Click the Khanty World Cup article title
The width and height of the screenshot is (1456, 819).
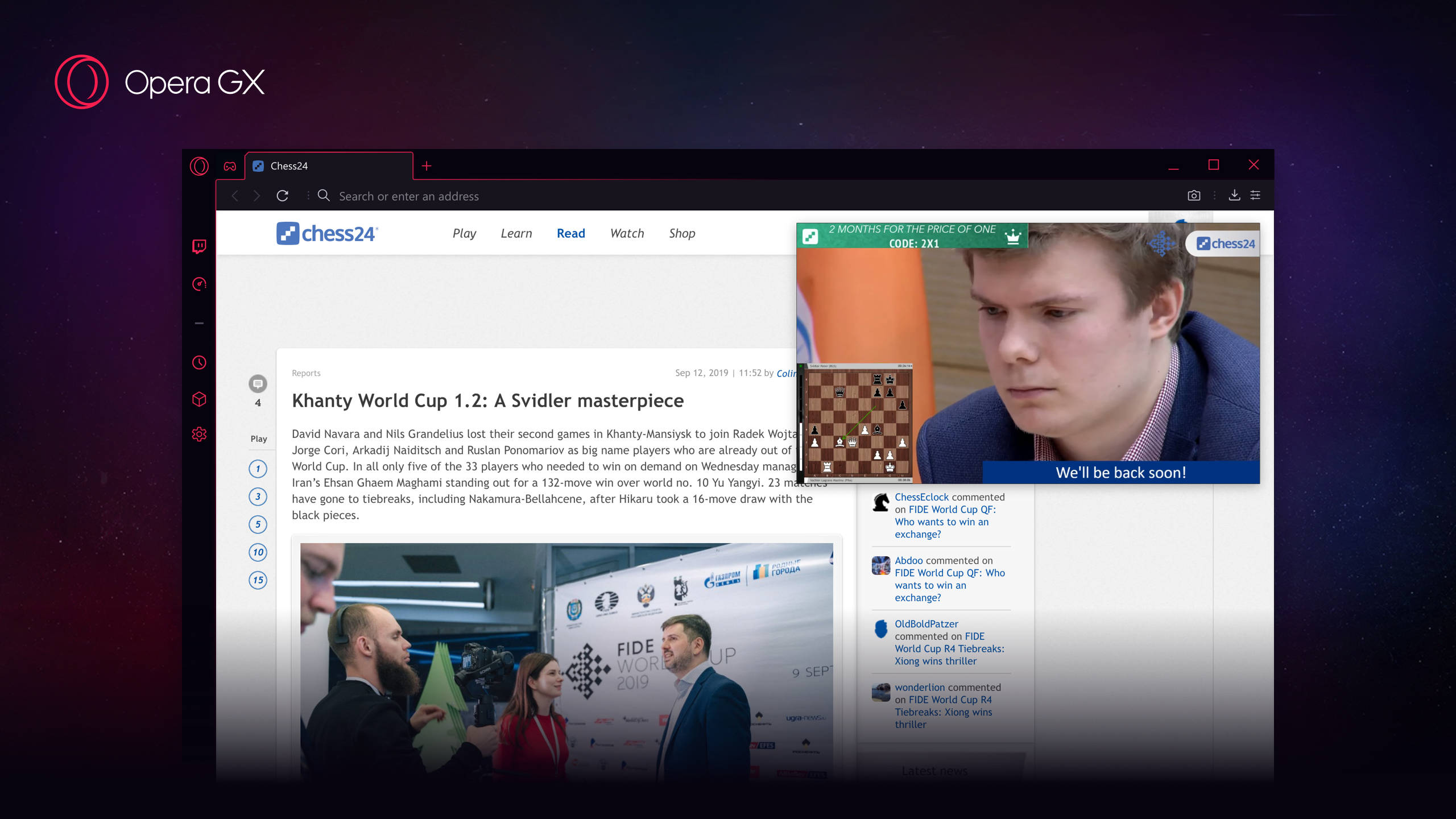pos(487,400)
